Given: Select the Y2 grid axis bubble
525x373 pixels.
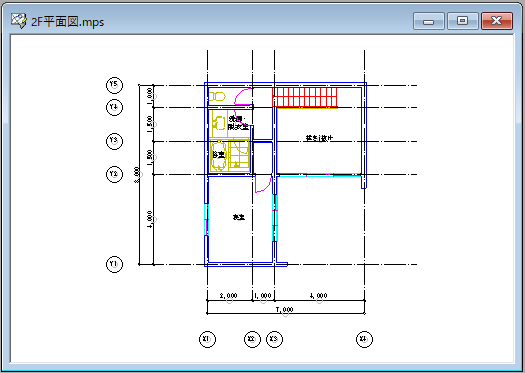Looking at the screenshot, I should point(114,174).
